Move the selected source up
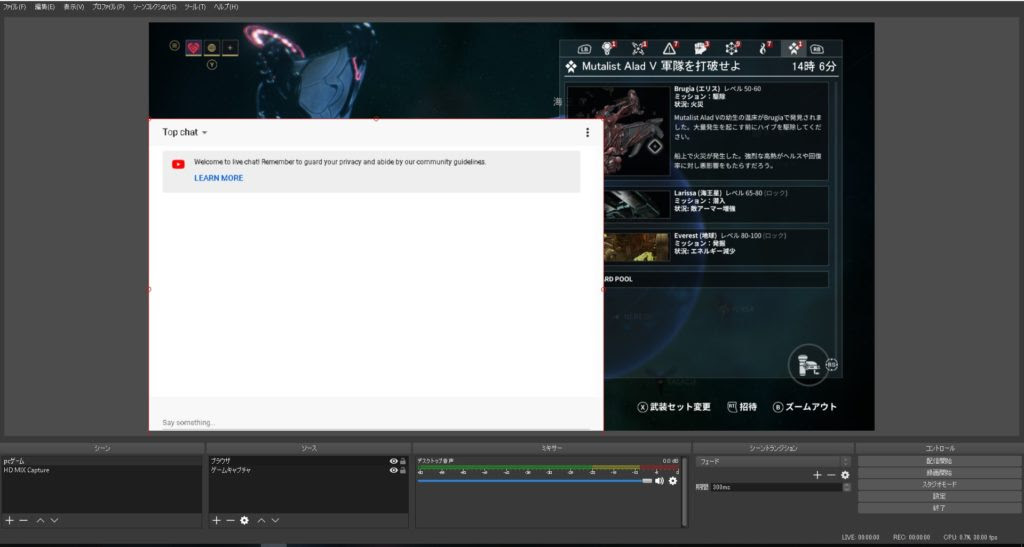Image resolution: width=1024 pixels, height=547 pixels. coord(261,520)
